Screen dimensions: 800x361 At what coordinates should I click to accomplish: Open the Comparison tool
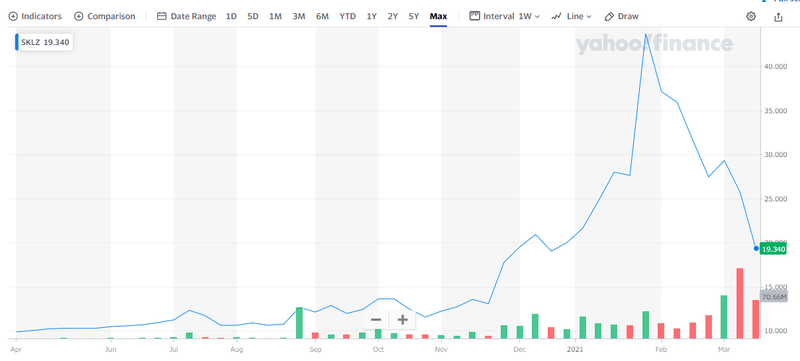pyautogui.click(x=105, y=16)
